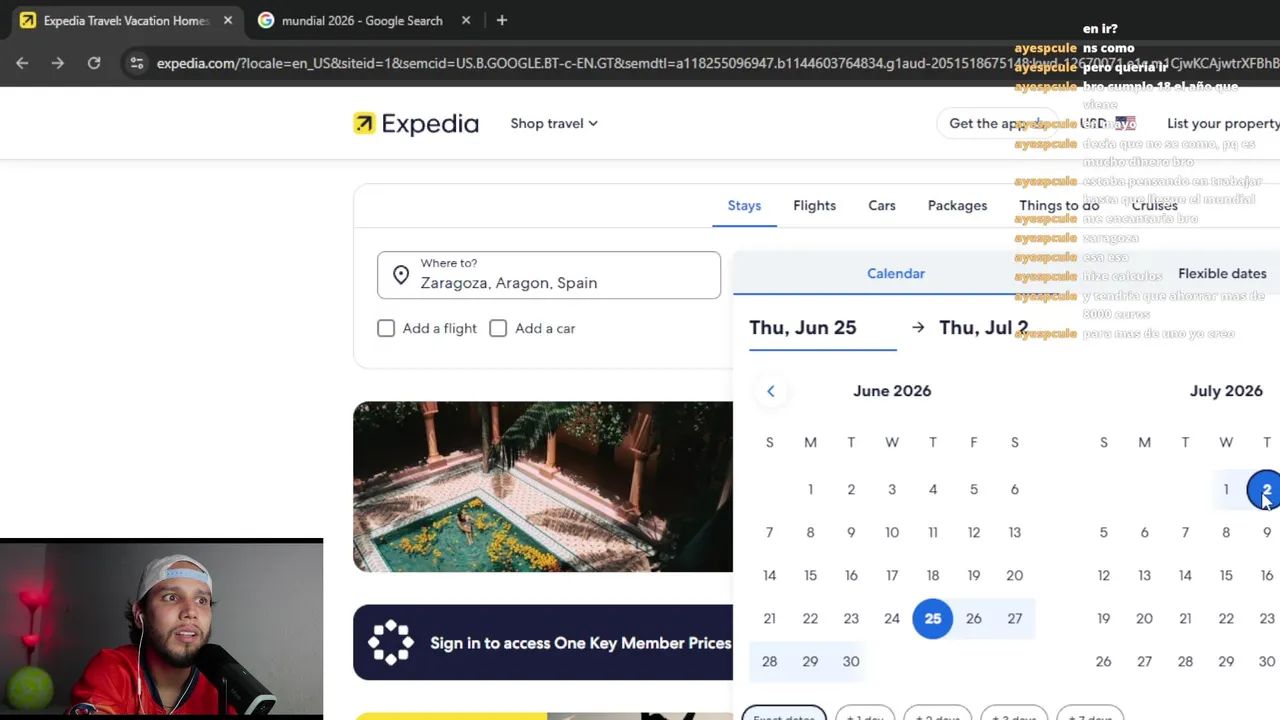
Task: Select the Things to do tab
Action: coord(1059,205)
